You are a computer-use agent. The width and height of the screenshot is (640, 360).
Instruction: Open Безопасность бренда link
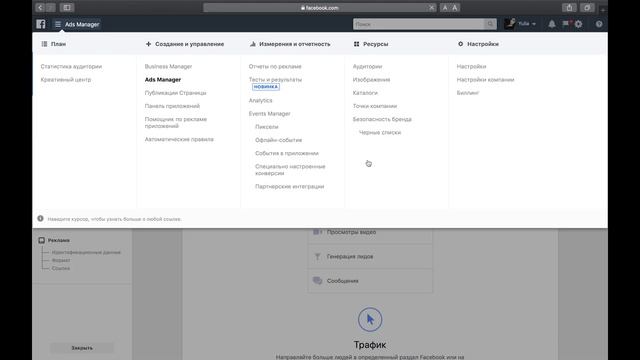pos(382,119)
